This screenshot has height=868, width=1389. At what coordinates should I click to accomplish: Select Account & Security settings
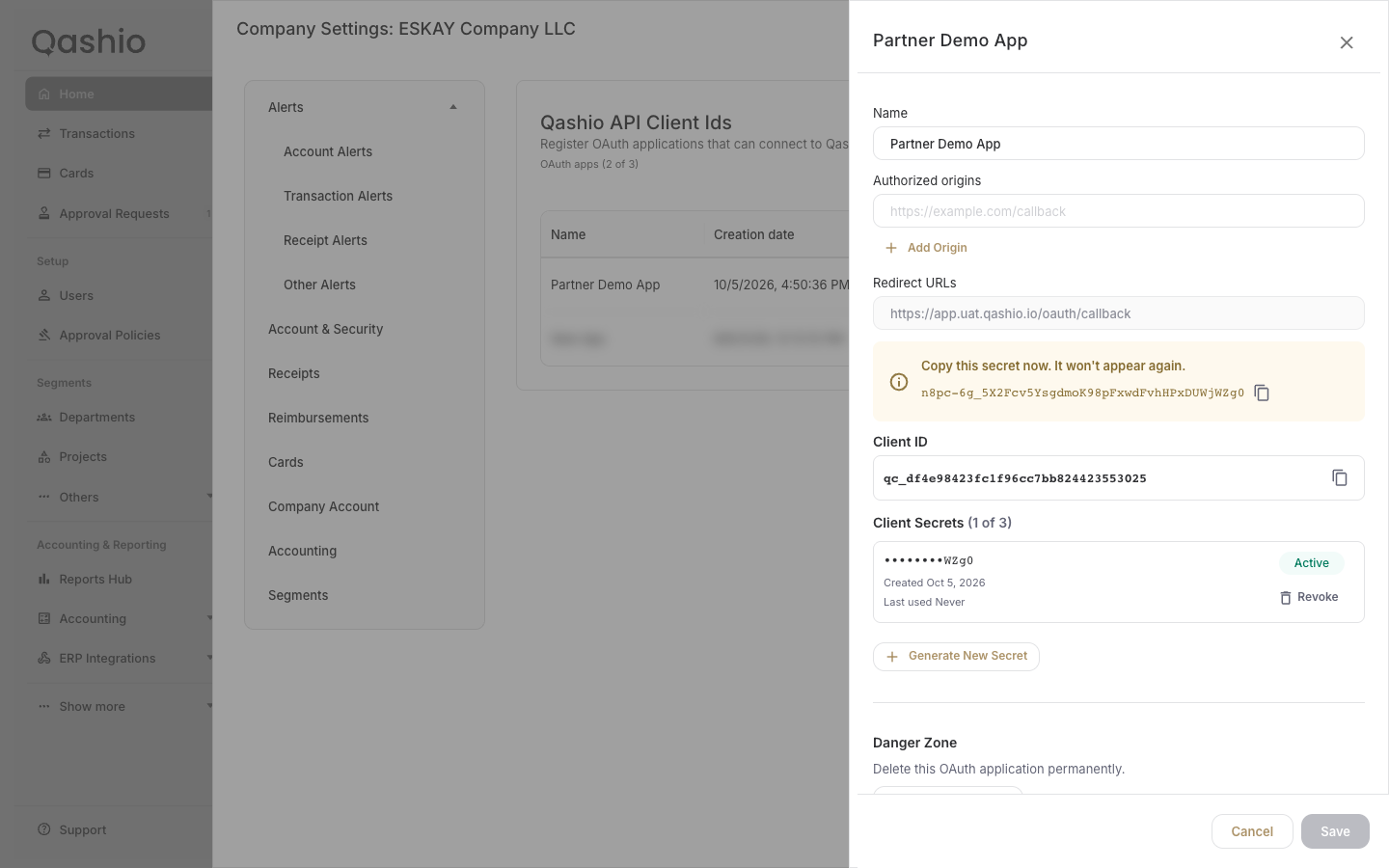point(326,329)
